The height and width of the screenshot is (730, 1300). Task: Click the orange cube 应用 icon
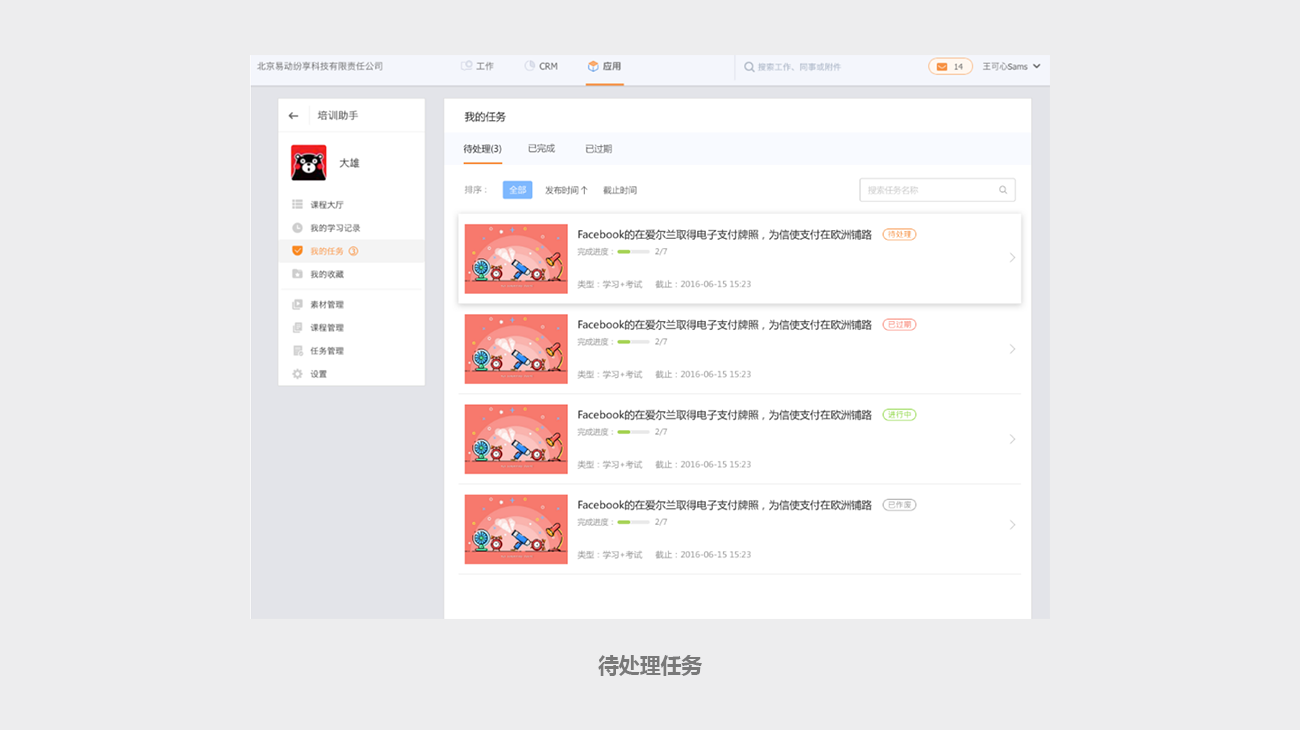click(593, 66)
